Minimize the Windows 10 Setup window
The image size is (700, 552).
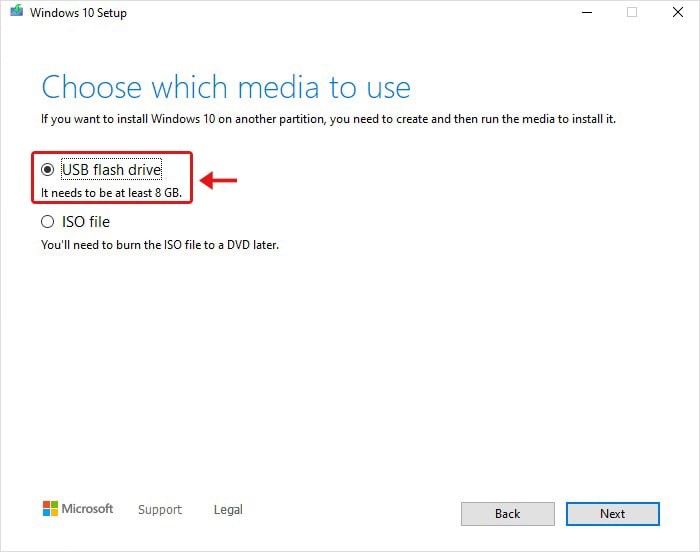[x=585, y=13]
